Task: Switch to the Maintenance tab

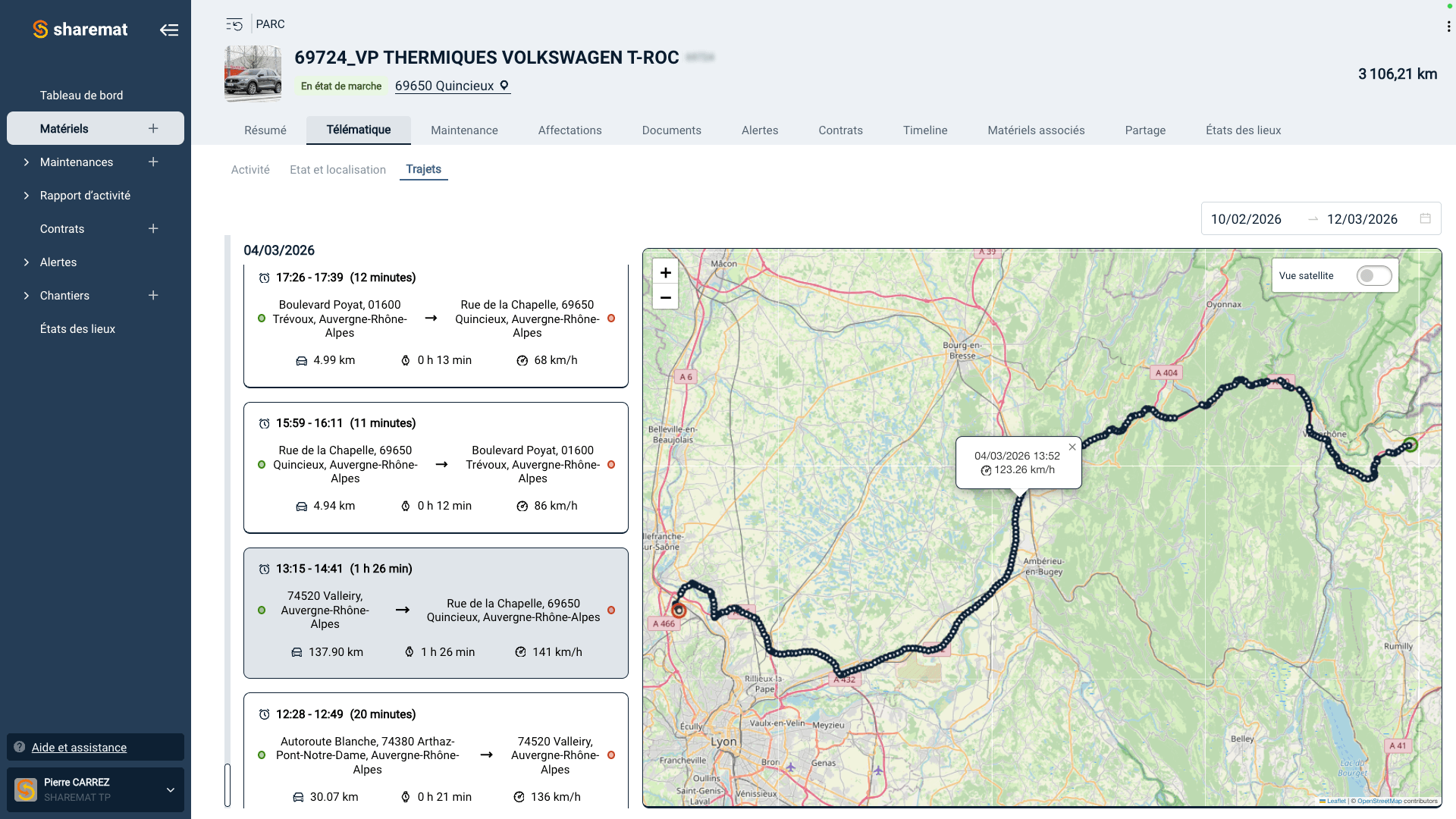Action: point(464,130)
